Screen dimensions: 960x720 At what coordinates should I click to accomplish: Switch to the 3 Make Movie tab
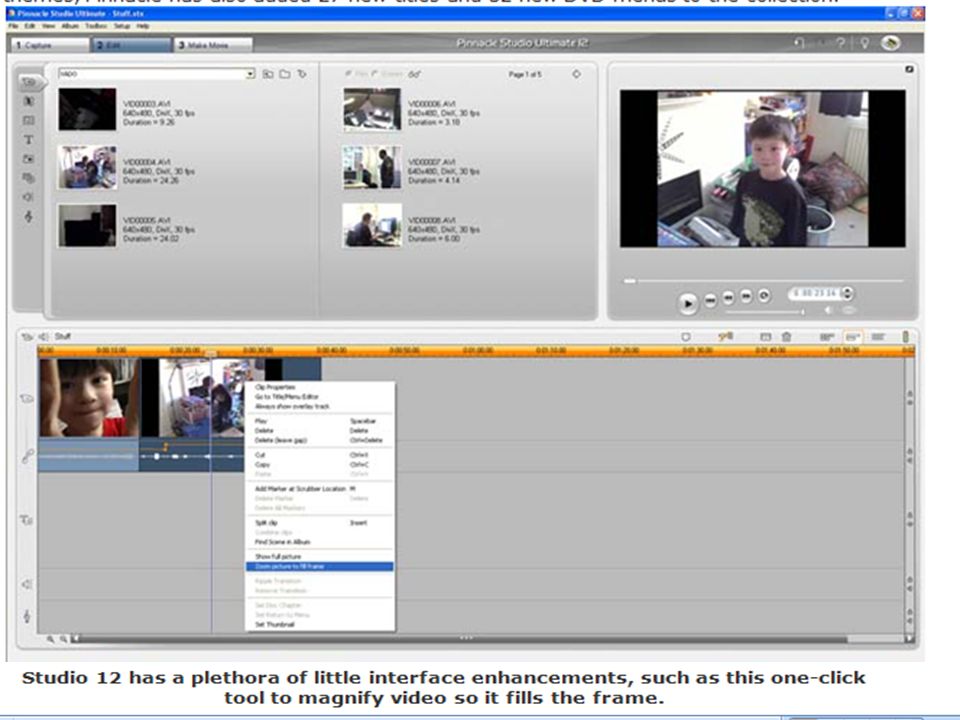coord(213,45)
